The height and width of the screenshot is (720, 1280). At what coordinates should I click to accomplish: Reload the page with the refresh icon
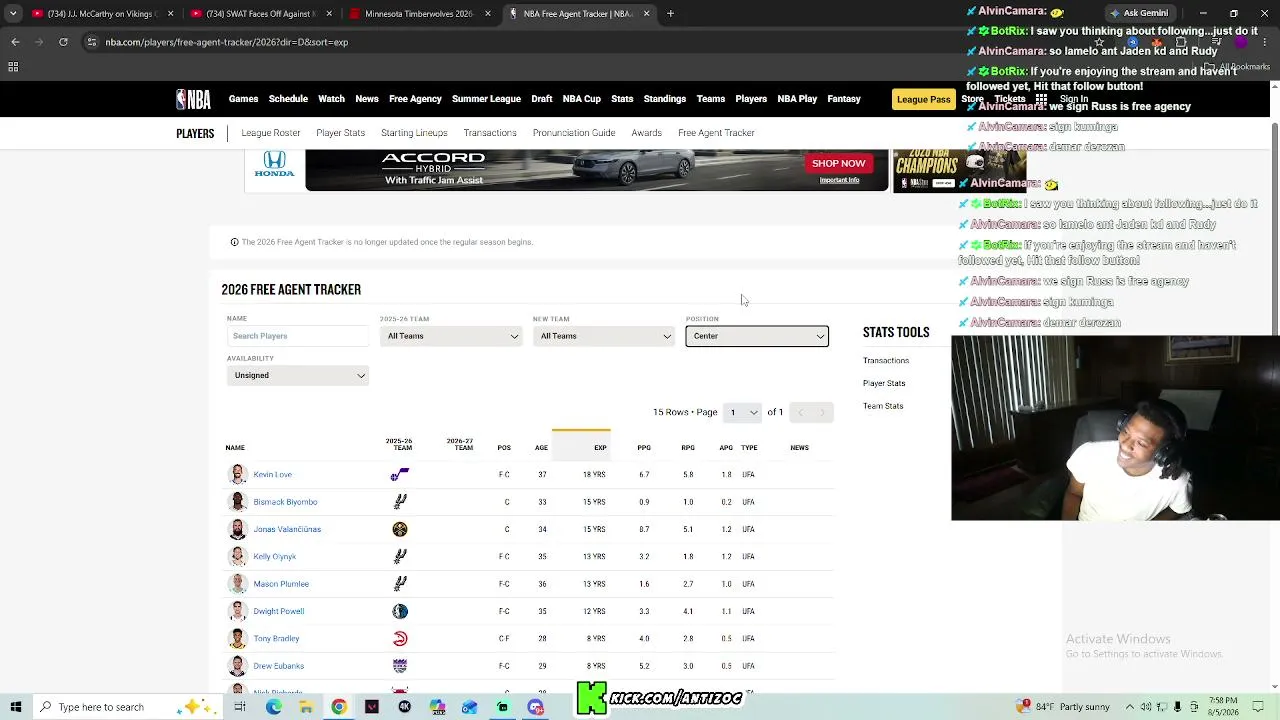click(63, 42)
